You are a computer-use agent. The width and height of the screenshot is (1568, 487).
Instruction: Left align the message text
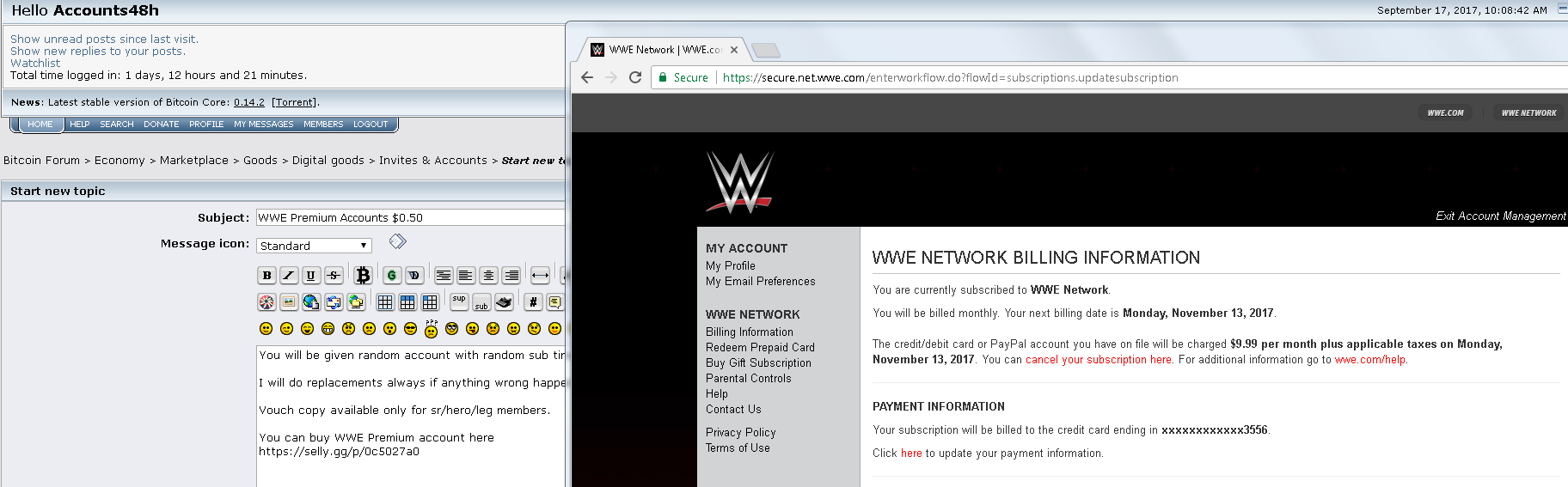(x=466, y=275)
